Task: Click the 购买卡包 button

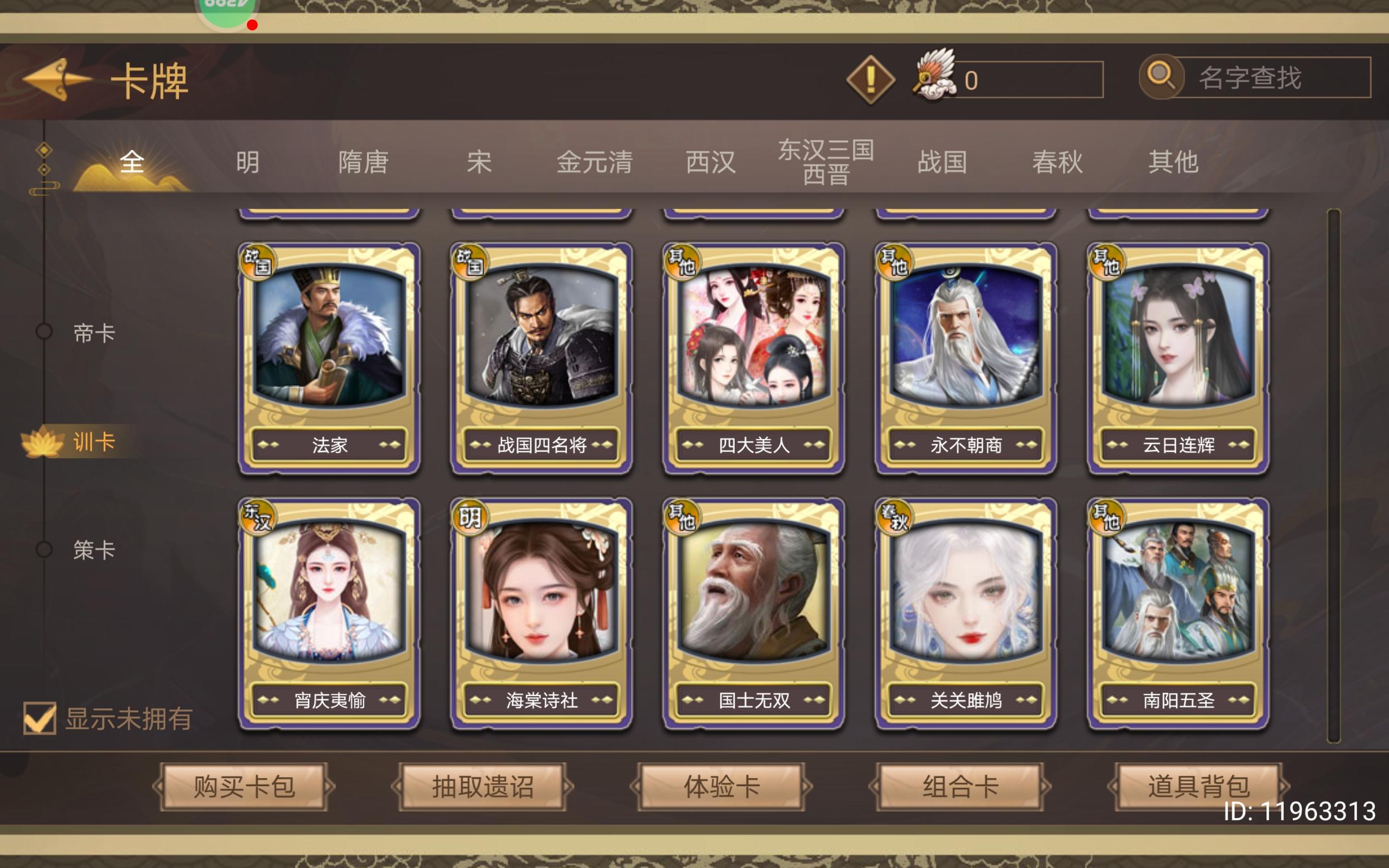Action: click(x=244, y=787)
